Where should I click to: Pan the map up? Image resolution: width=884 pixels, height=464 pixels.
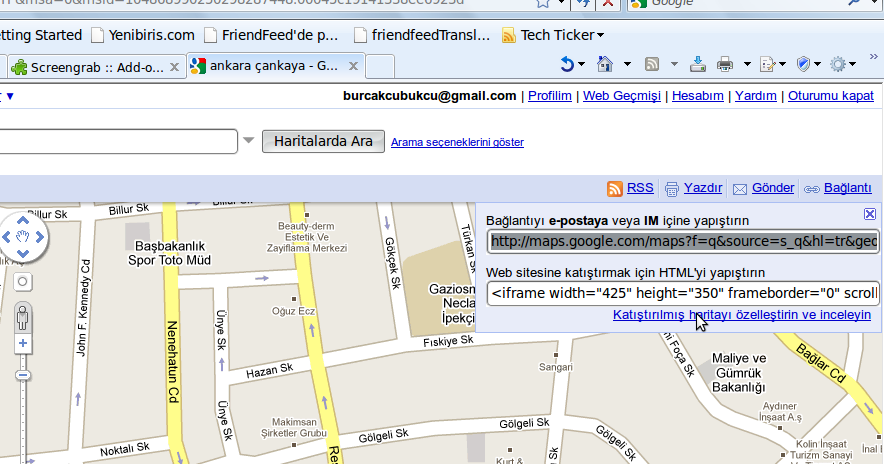pyautogui.click(x=23, y=220)
